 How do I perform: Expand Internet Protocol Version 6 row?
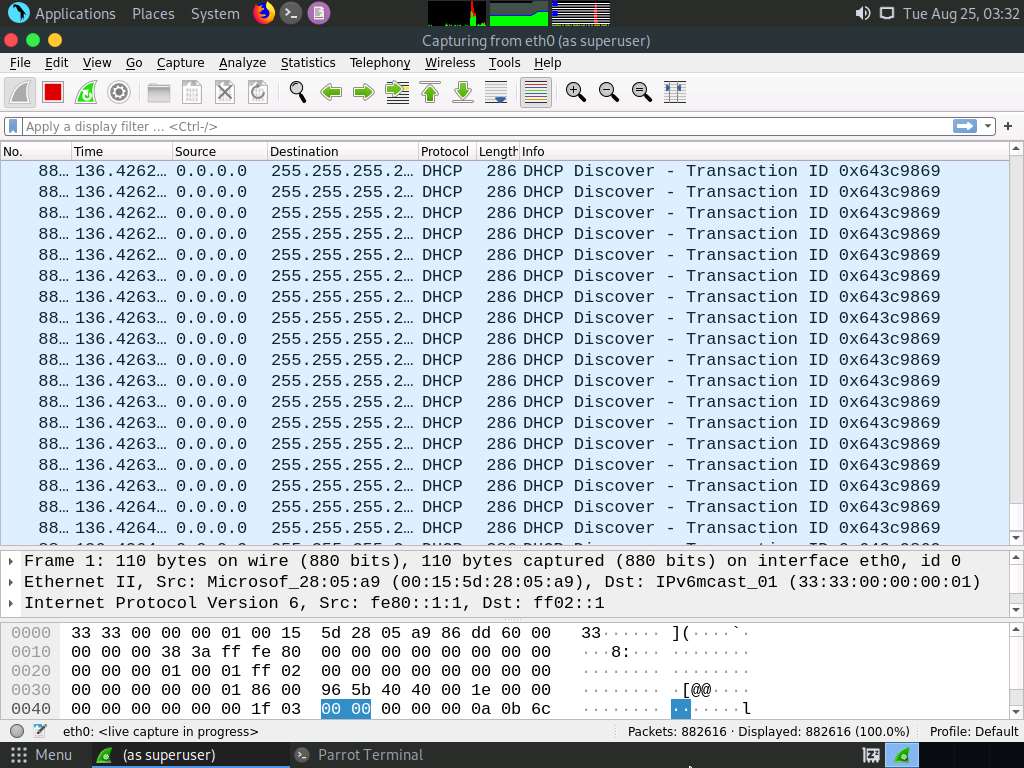point(11,603)
